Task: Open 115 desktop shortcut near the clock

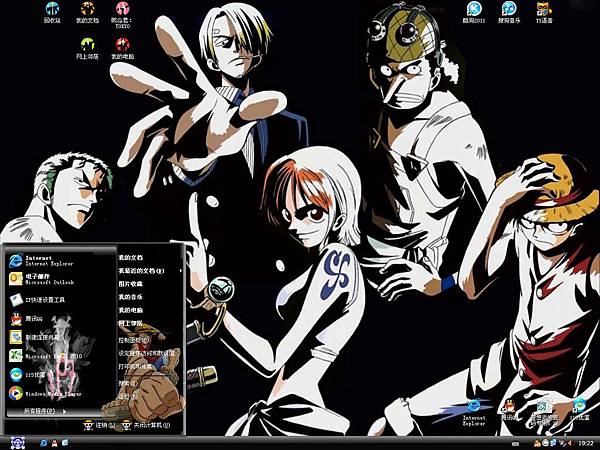Action: click(580, 409)
